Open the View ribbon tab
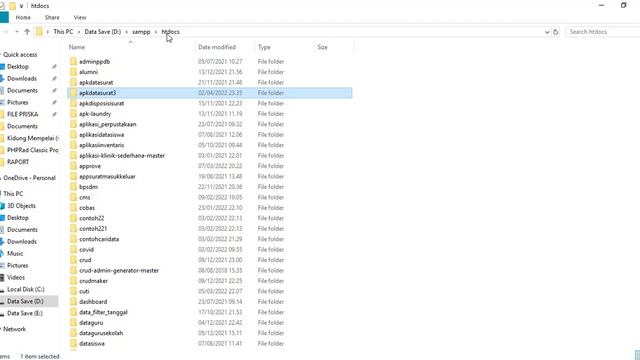The width and height of the screenshot is (640, 360). pyautogui.click(x=80, y=18)
